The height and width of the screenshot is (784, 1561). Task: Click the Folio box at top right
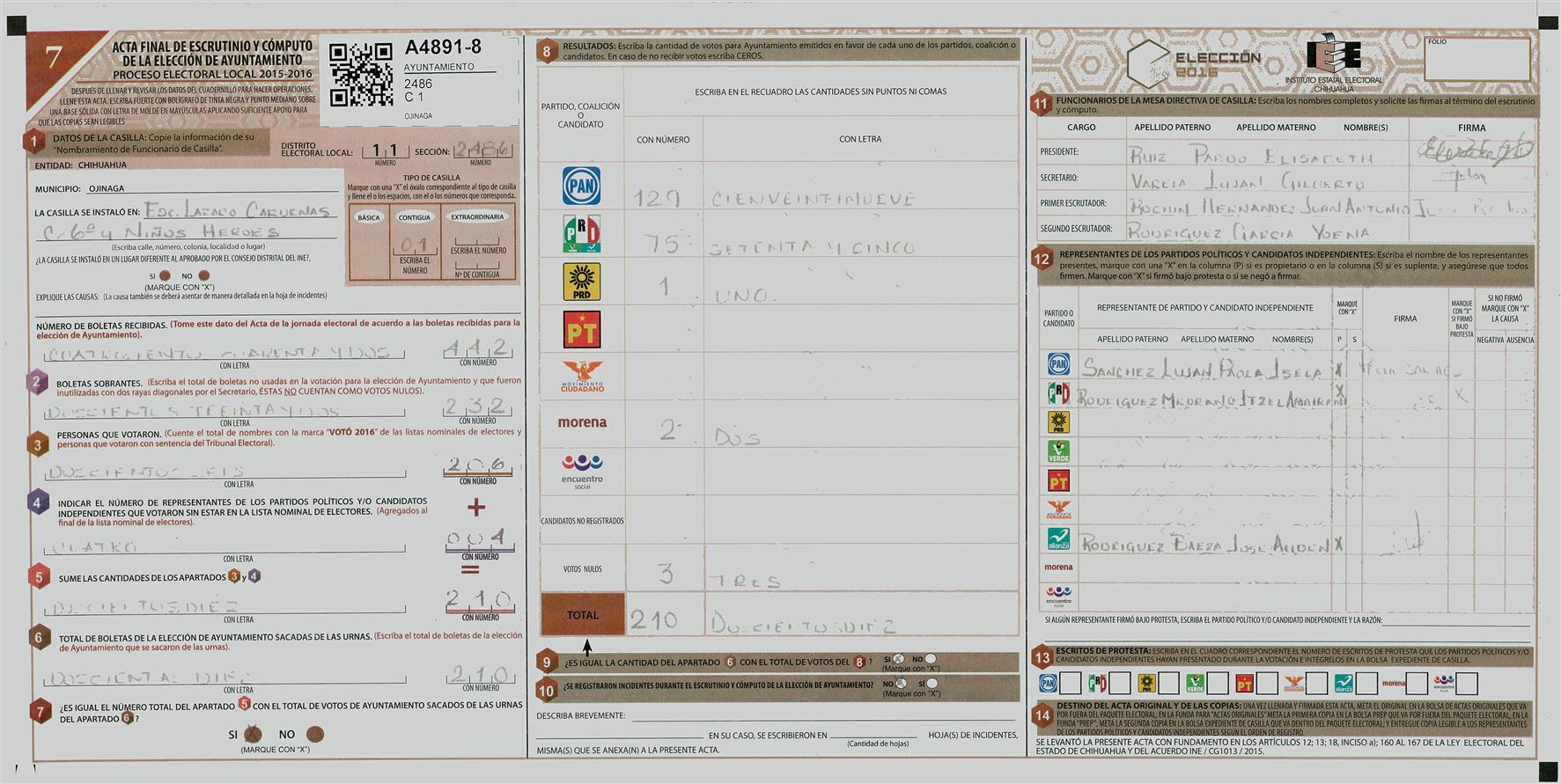[x=1476, y=60]
